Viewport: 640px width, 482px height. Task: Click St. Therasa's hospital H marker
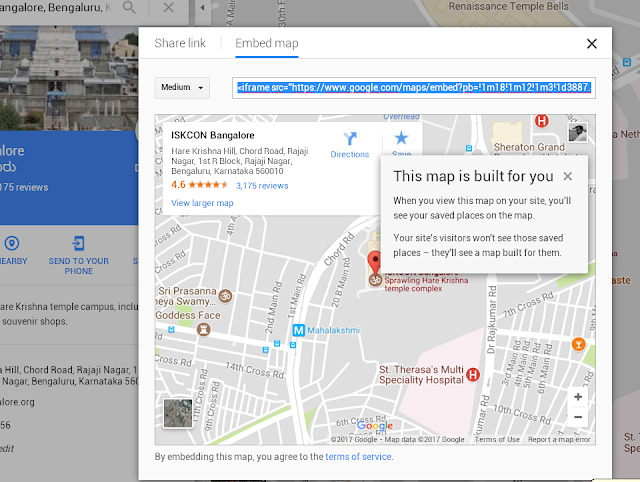[x=473, y=374]
